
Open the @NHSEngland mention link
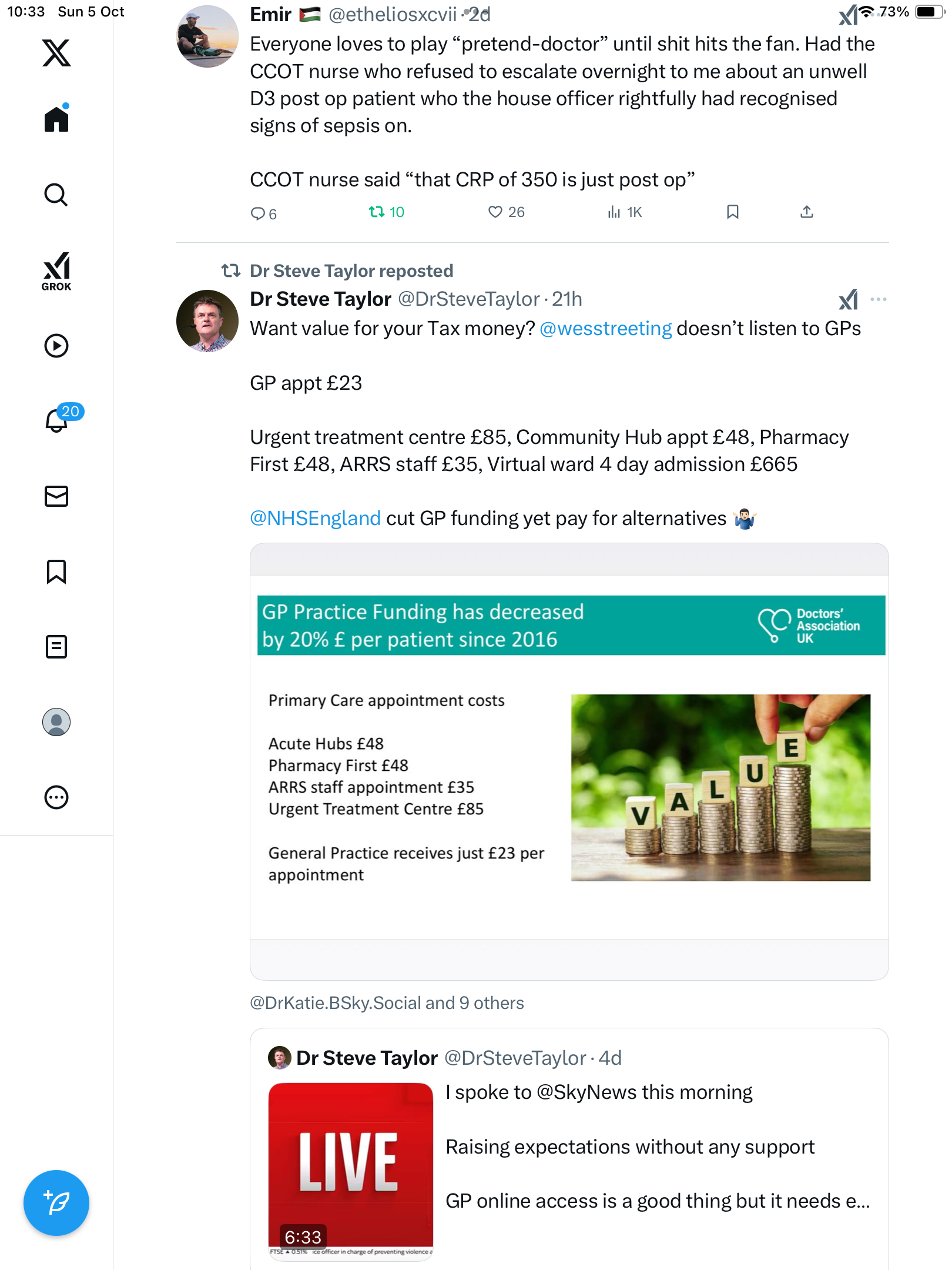point(315,519)
